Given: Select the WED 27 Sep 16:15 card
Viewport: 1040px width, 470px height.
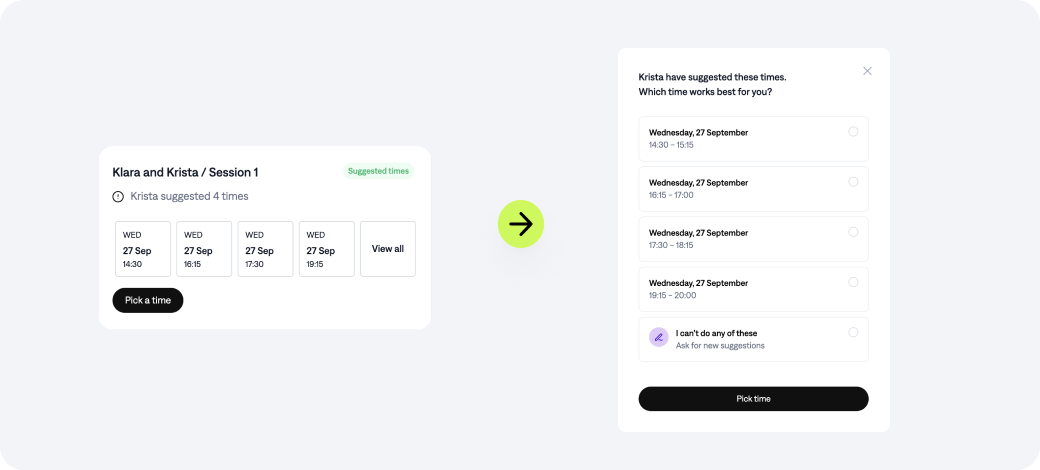Looking at the screenshot, I should tap(204, 249).
